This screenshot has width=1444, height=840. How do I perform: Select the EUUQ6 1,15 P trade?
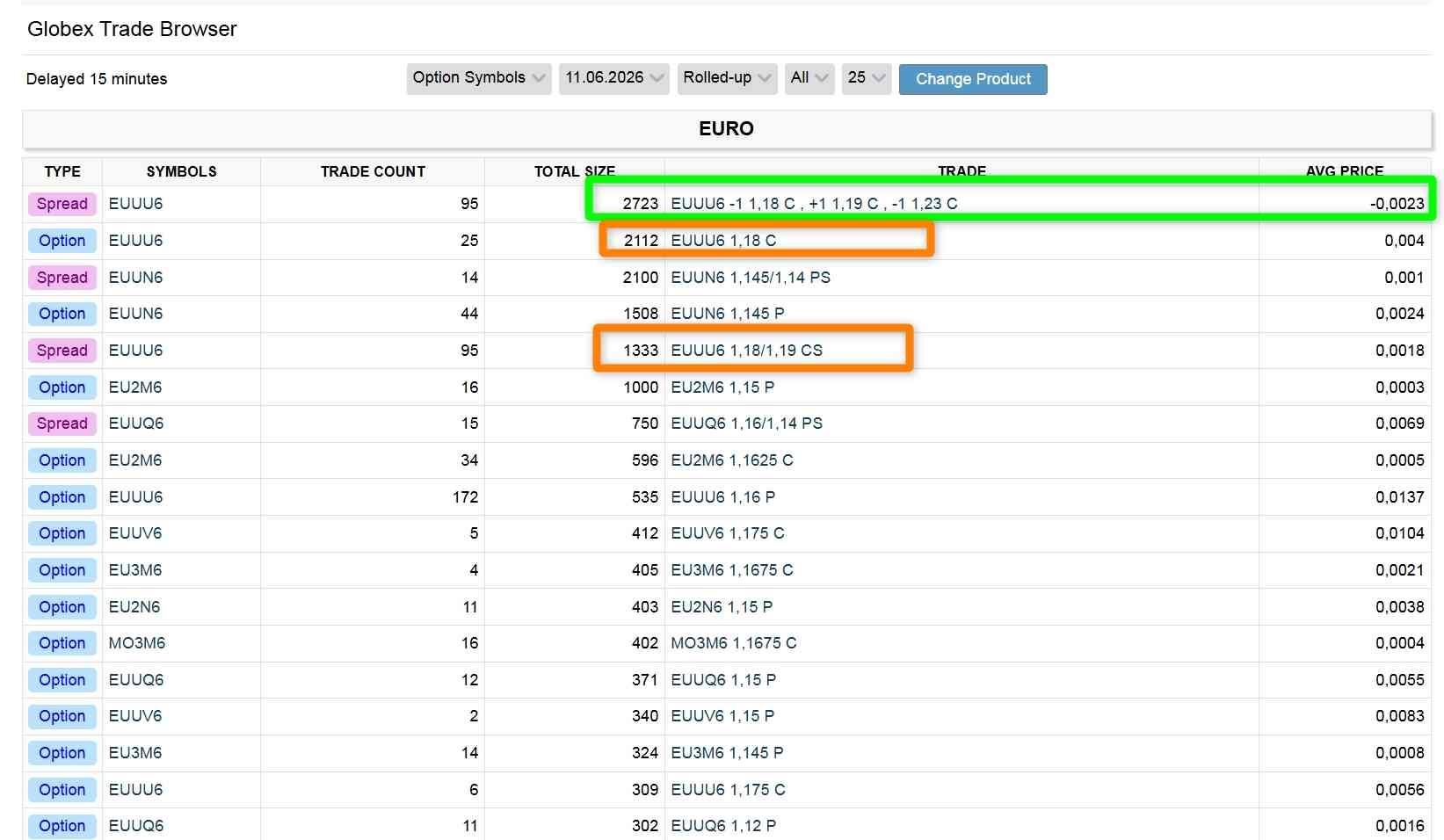coord(723,680)
